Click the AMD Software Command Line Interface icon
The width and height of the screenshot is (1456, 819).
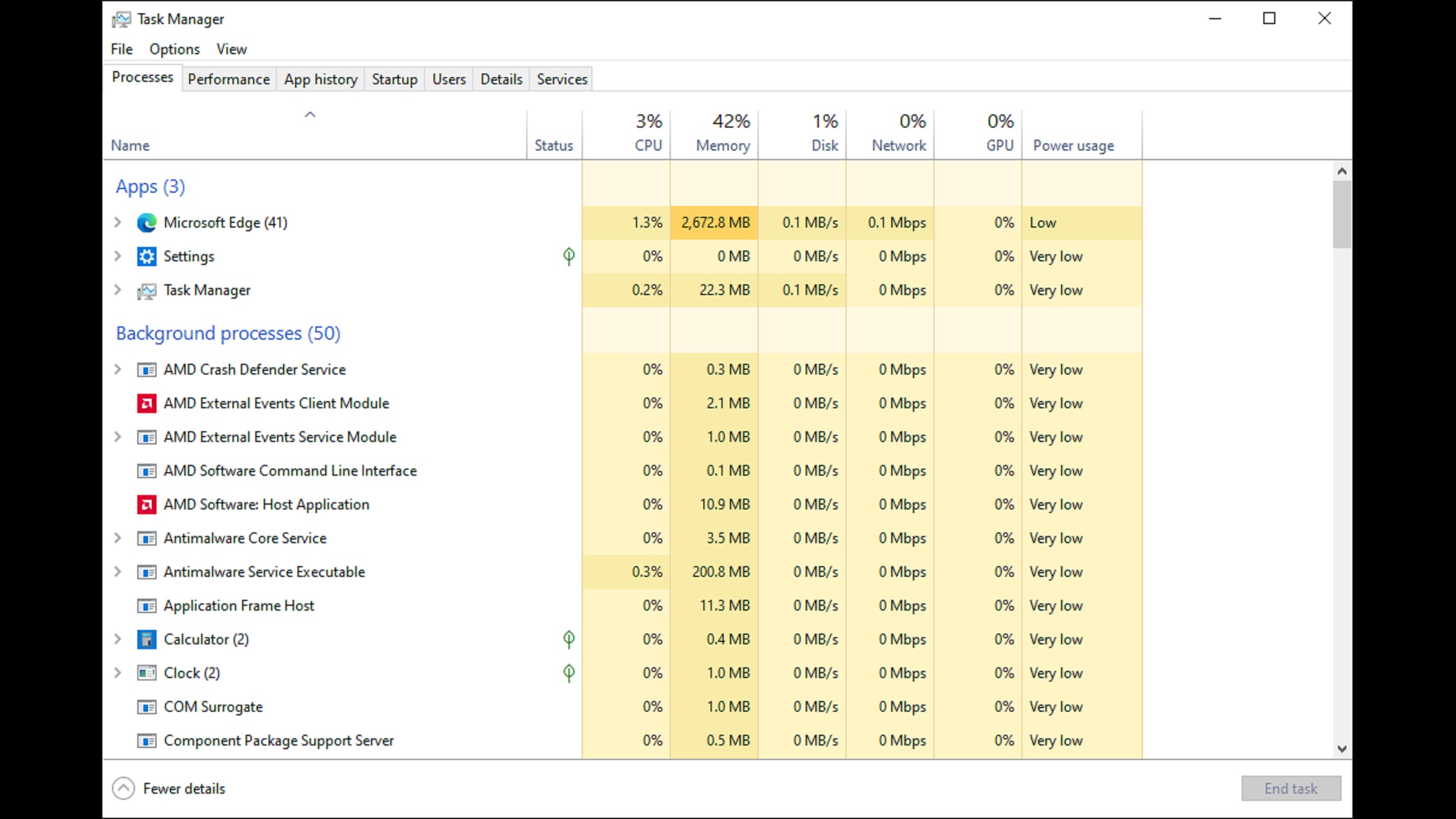tap(146, 471)
